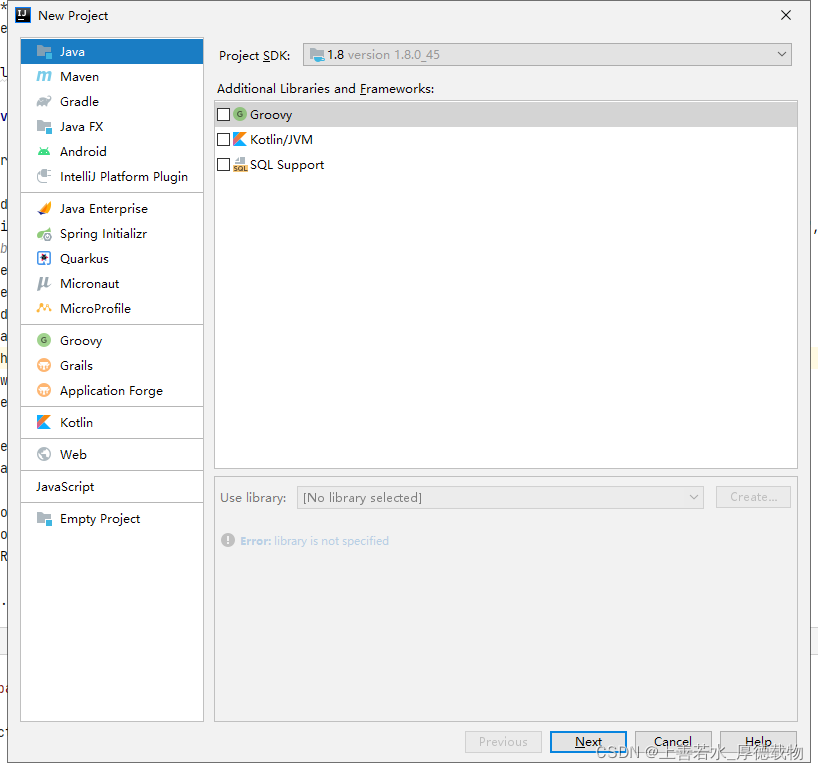This screenshot has height=770, width=818.
Task: Click the Kotlin icon in project types
Action: tap(44, 423)
